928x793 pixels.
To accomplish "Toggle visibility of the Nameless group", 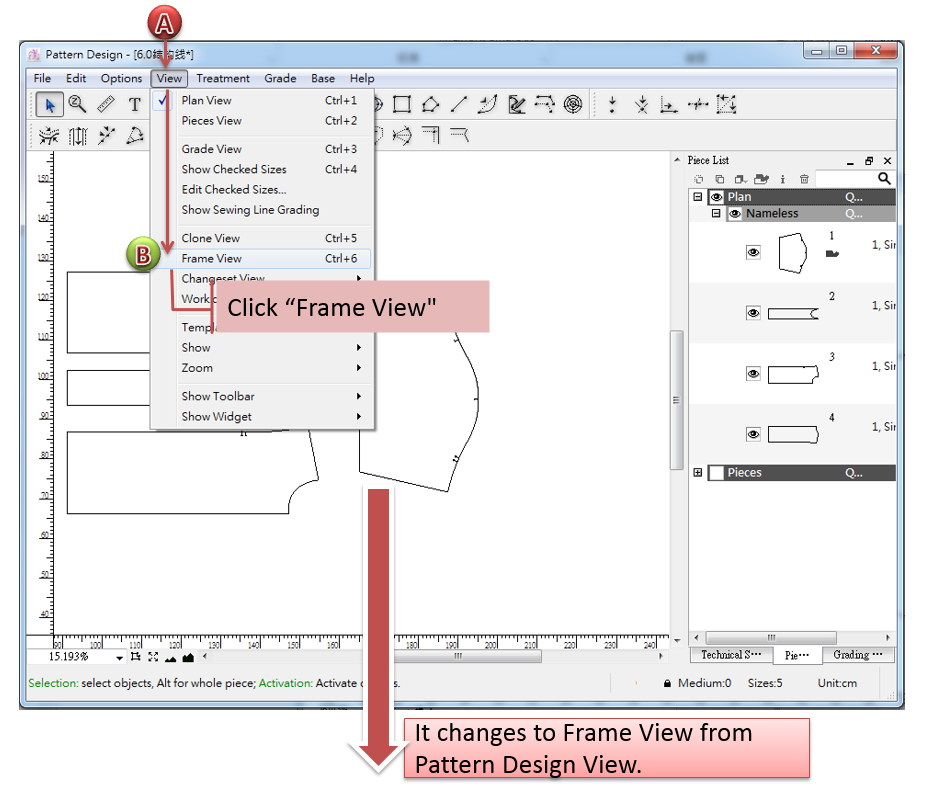I will tap(734, 214).
